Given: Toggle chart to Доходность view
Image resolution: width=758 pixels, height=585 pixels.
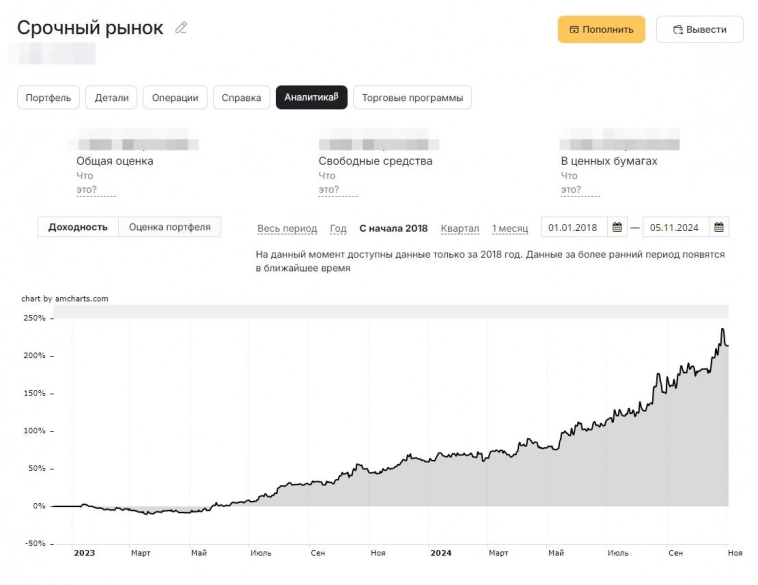Looking at the screenshot, I should (78, 227).
